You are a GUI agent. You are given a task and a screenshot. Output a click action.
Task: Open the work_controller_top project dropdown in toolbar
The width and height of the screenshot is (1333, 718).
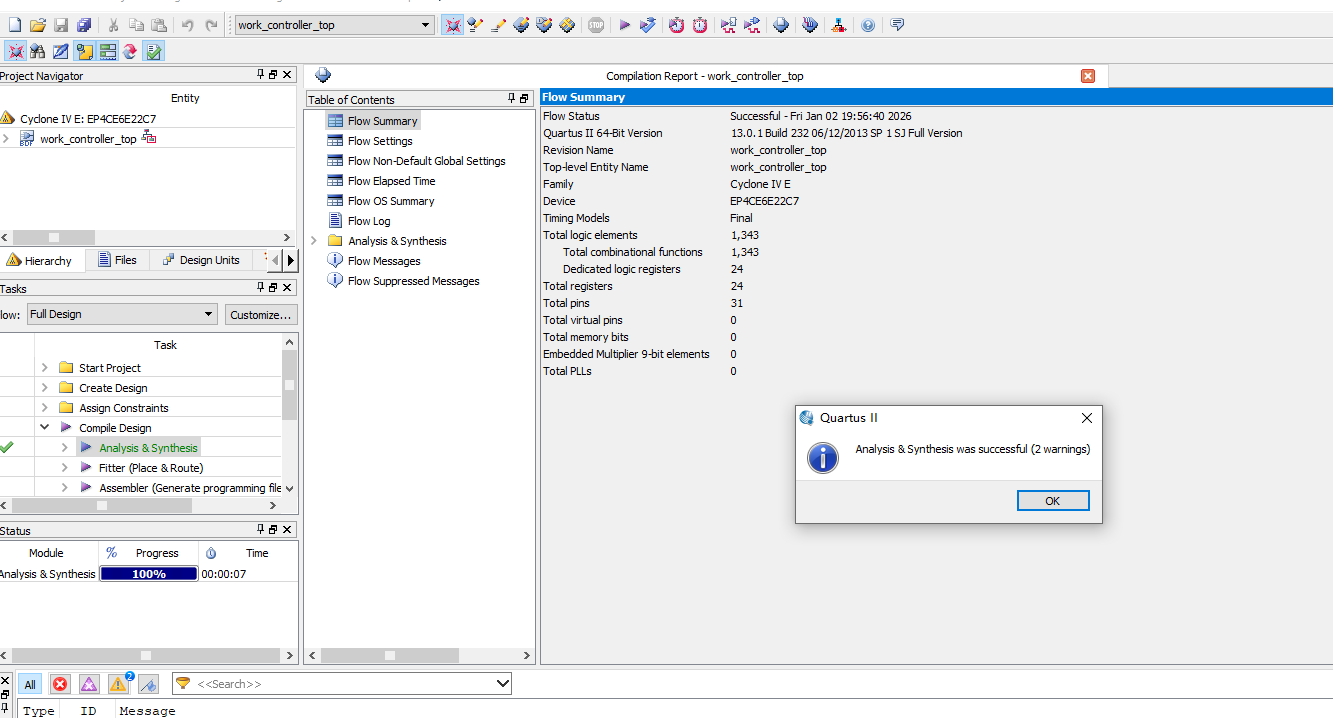(x=334, y=25)
